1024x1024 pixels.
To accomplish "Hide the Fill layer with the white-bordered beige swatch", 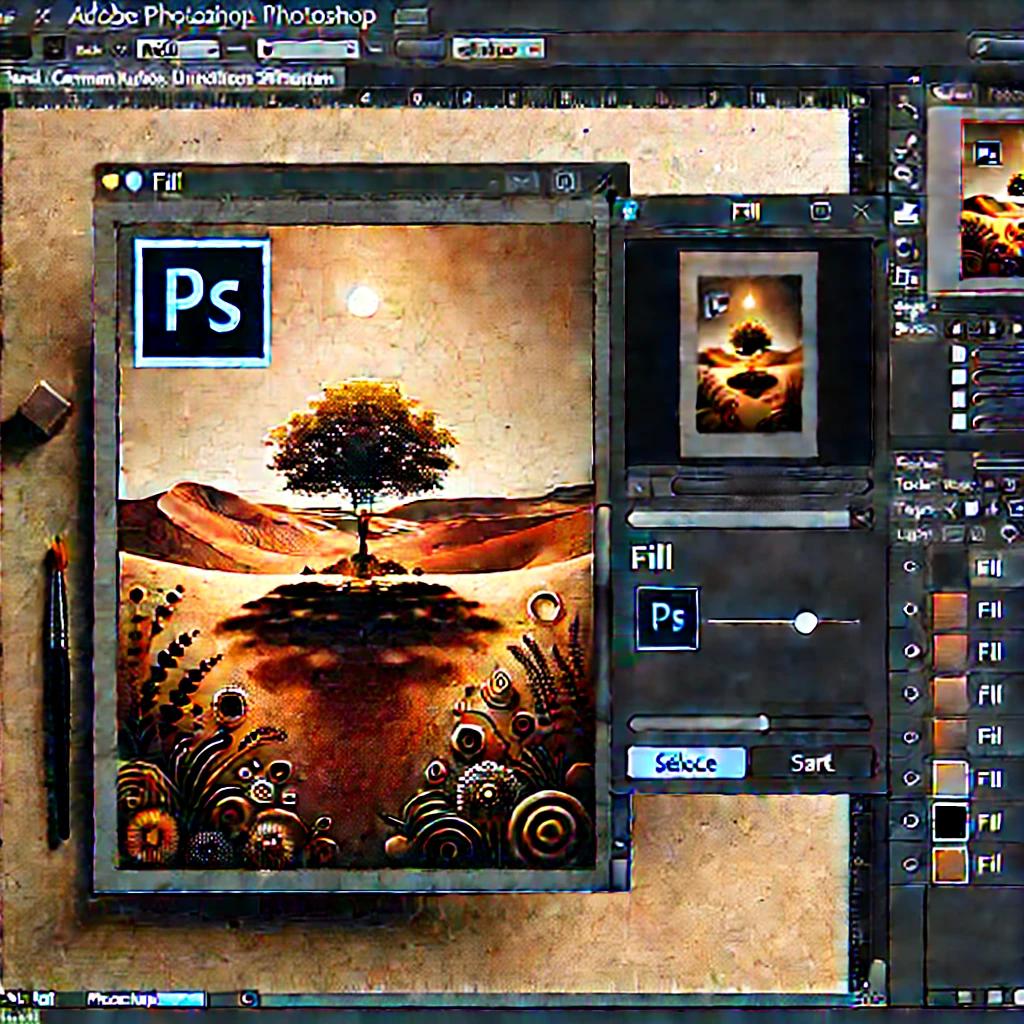I will tap(910, 778).
